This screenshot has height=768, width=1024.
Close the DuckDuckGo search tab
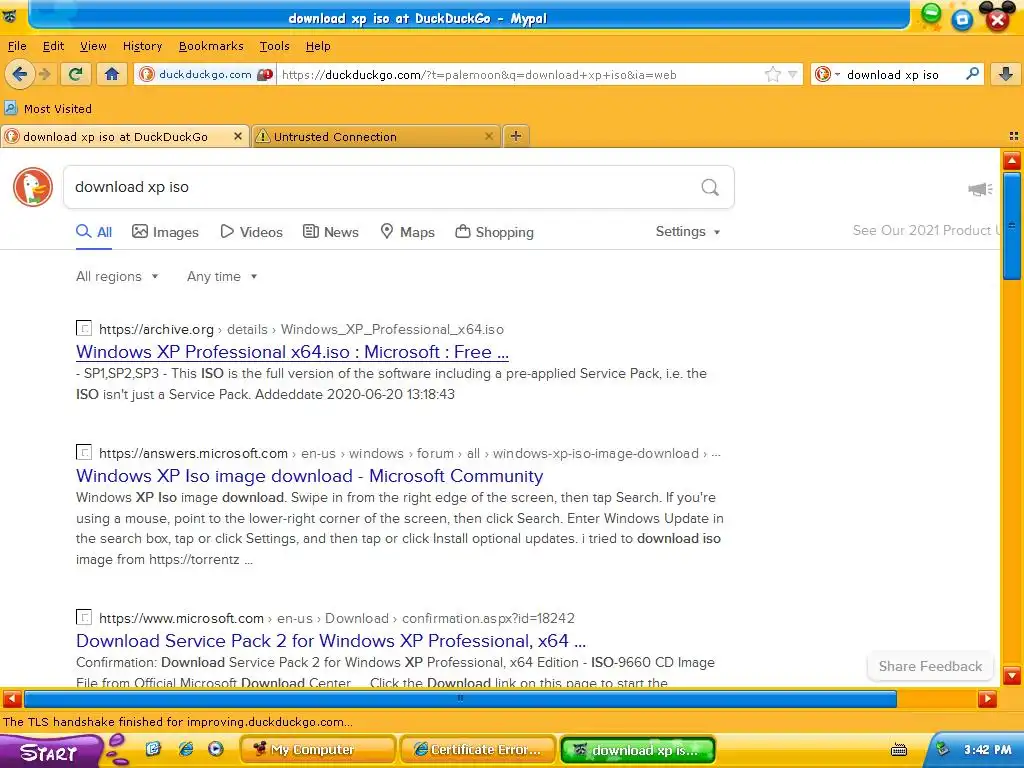(x=238, y=136)
